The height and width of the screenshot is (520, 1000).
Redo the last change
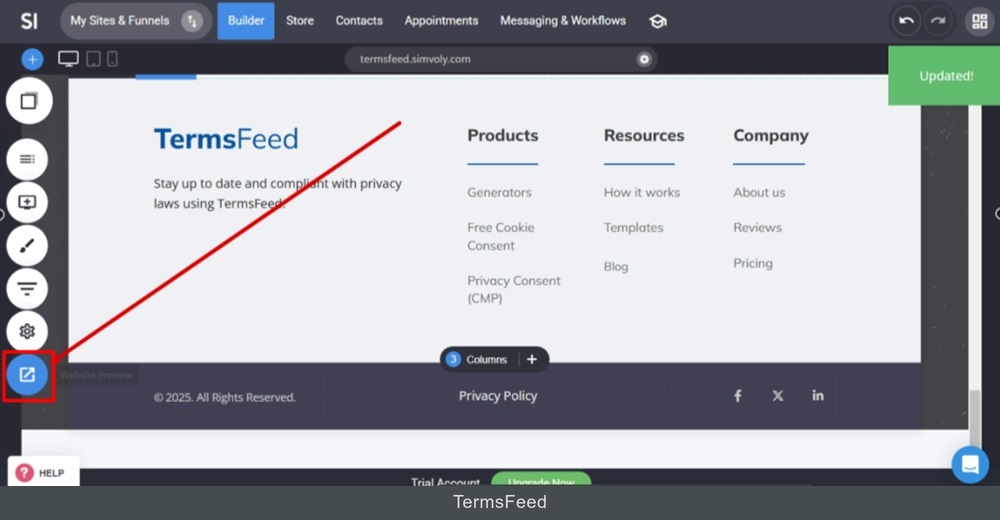(x=938, y=21)
